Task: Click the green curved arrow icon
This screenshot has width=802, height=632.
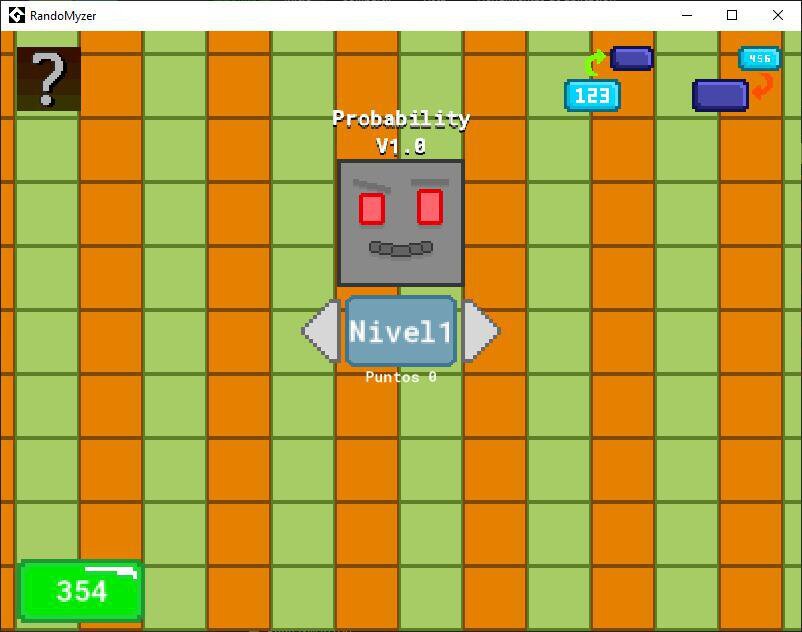Action: tap(595, 63)
